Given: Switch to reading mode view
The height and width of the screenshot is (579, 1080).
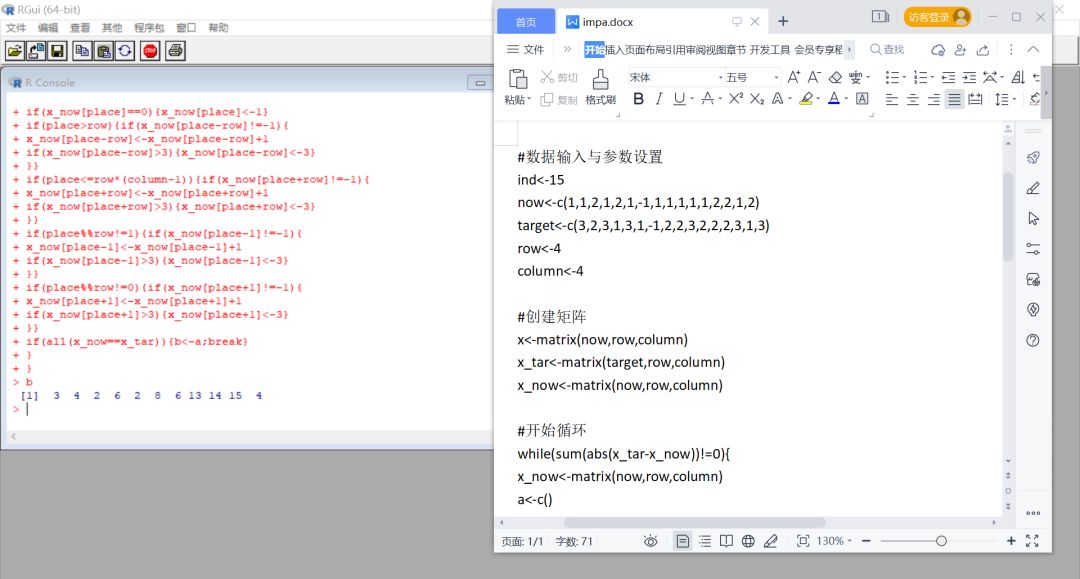Looking at the screenshot, I should click(x=726, y=541).
